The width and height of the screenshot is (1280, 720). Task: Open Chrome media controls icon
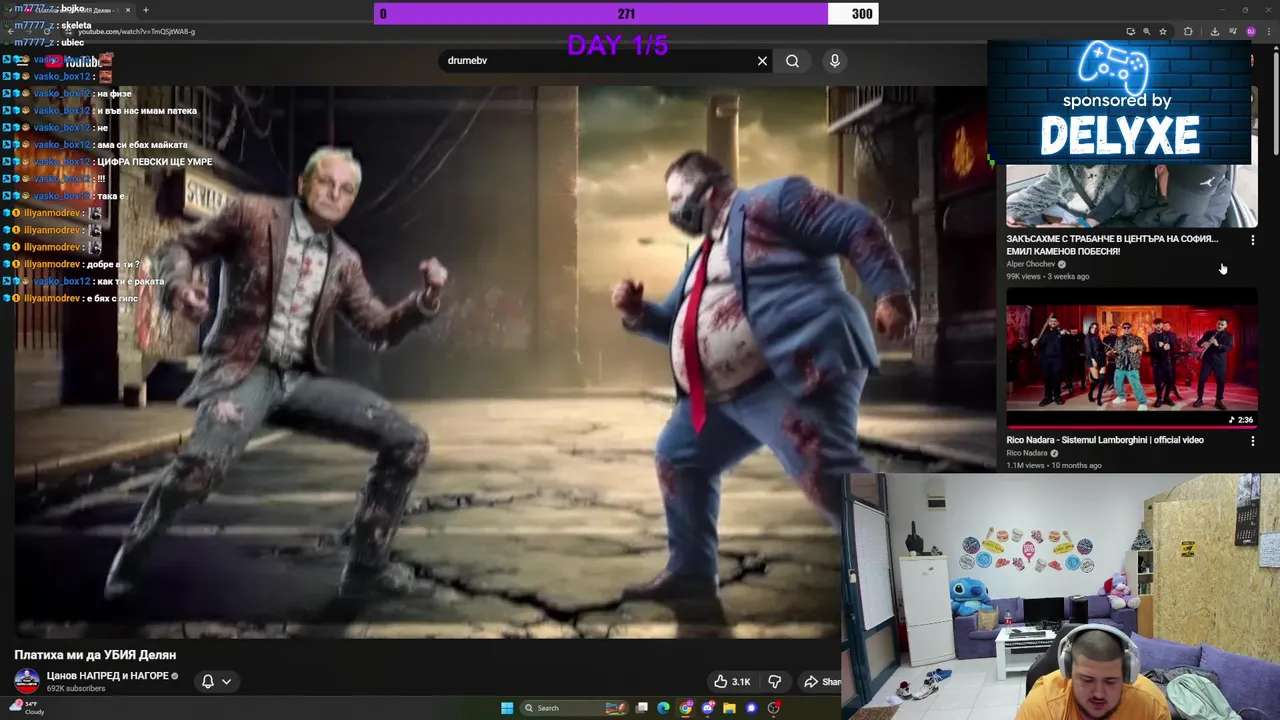pos(1233,31)
